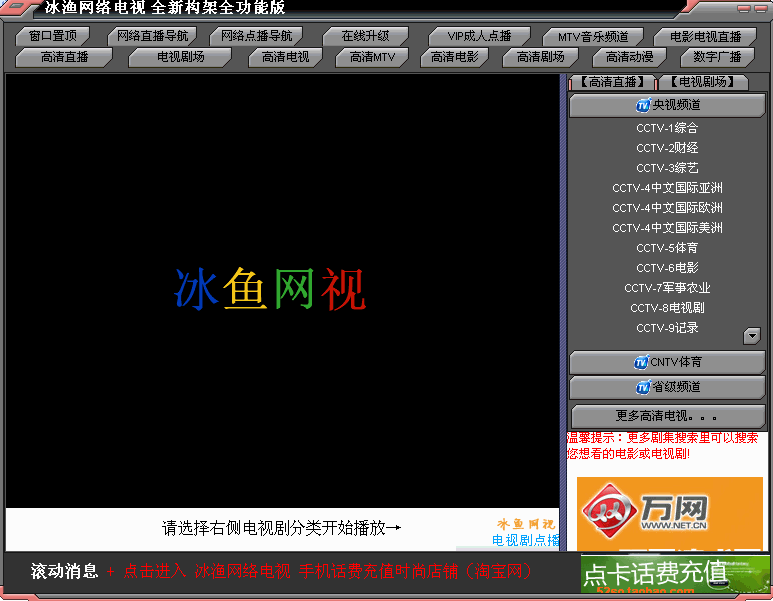Play CCTV-8电视剧 channel
The image size is (773, 601).
667,308
